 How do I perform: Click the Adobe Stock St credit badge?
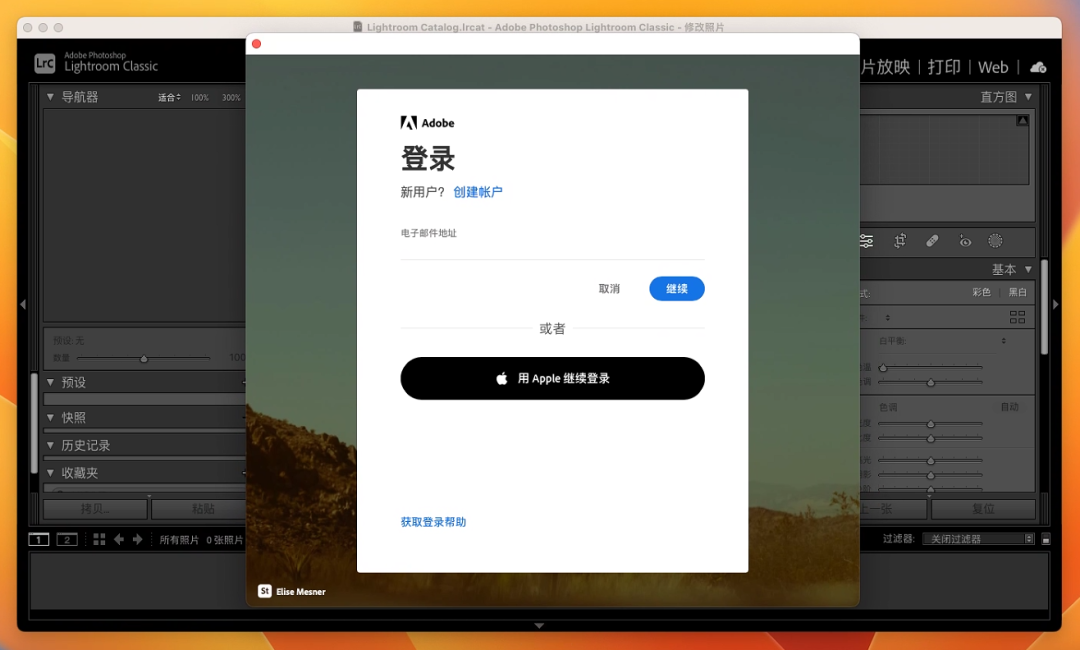(264, 591)
